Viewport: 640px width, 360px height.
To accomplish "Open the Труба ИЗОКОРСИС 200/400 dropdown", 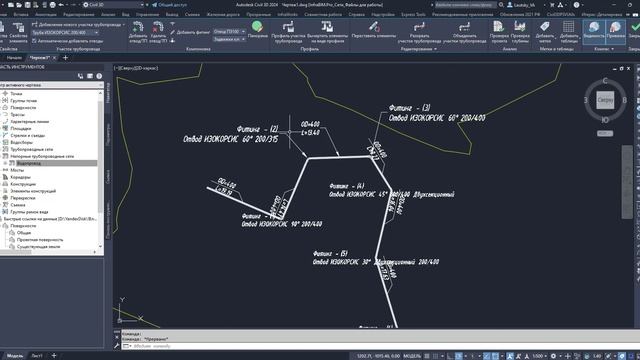I will click(x=65, y=33).
